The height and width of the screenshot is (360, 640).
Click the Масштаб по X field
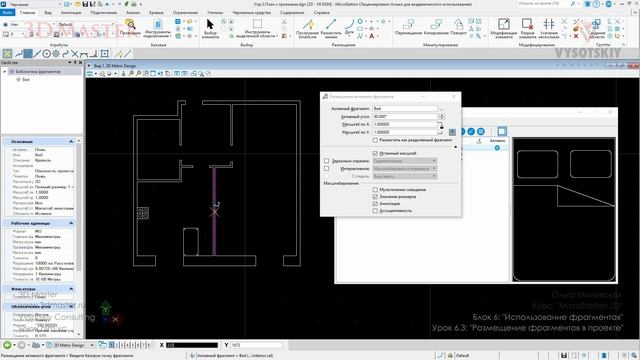point(404,124)
